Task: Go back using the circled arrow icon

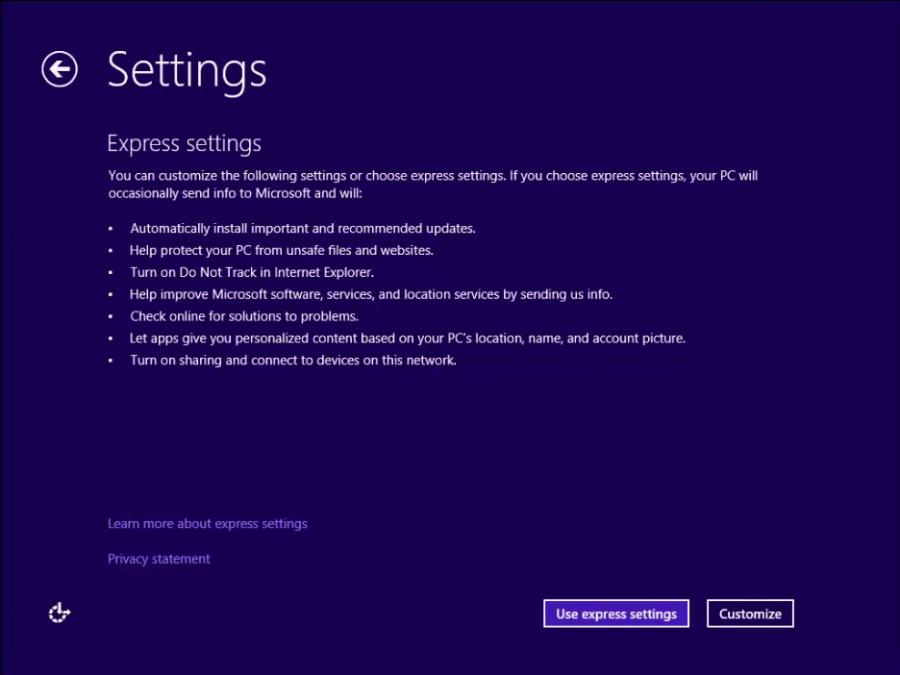Action: [59, 69]
